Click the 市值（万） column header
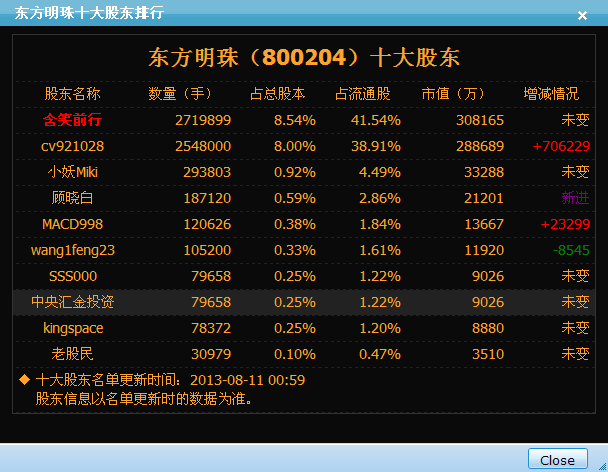This screenshot has width=608, height=472. [x=453, y=94]
